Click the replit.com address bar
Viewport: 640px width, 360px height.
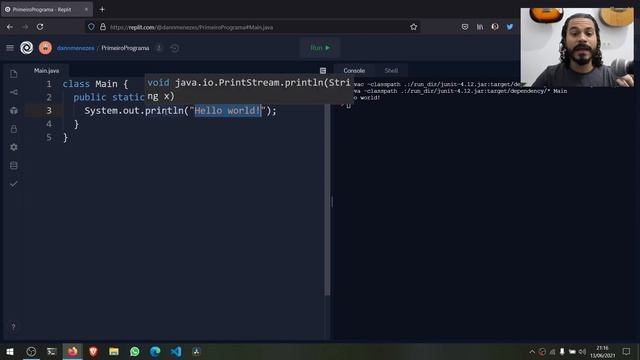253,27
